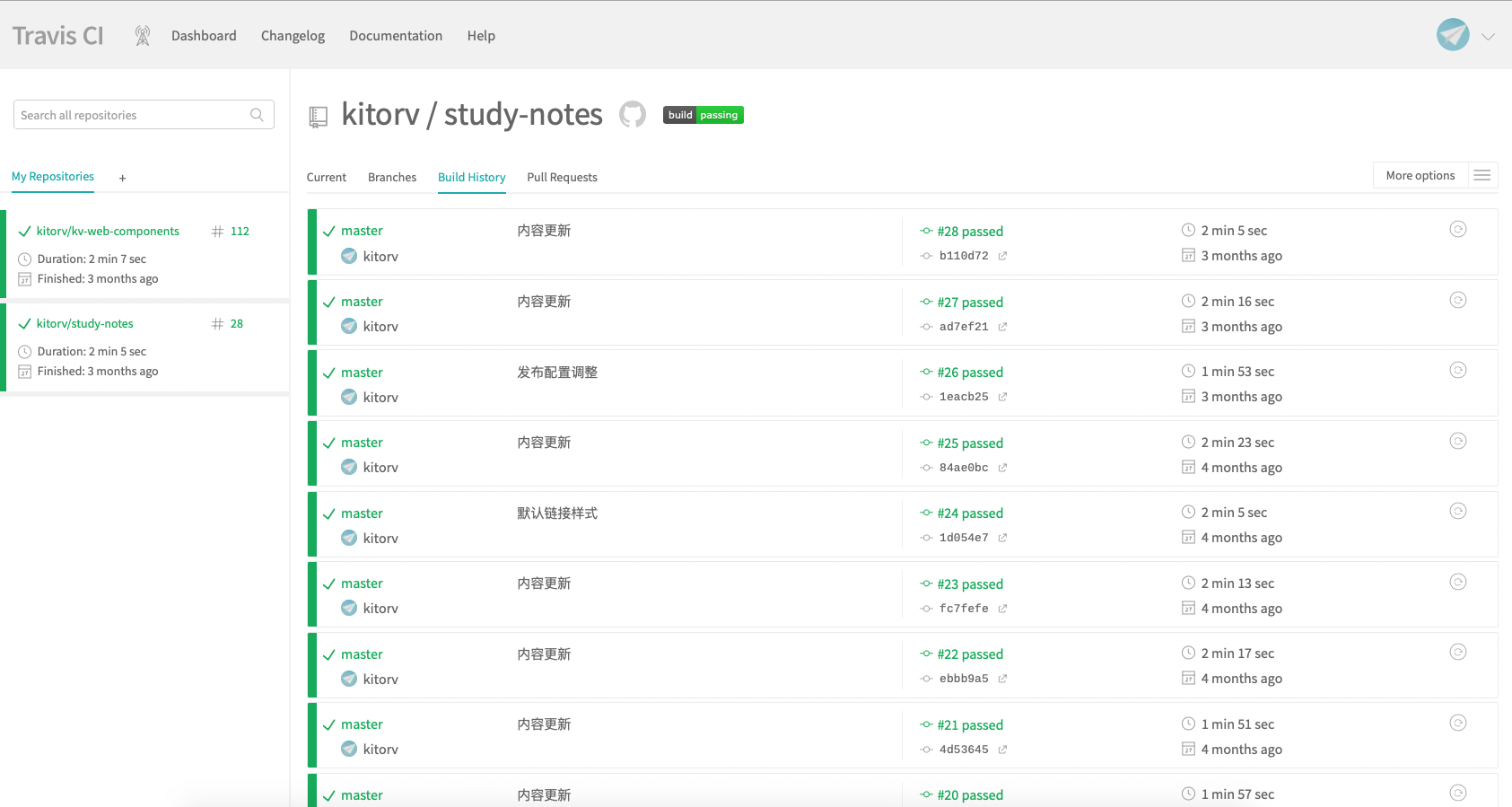Click kitorv author name in build #24 row
This screenshot has height=807, width=1512.
click(380, 539)
